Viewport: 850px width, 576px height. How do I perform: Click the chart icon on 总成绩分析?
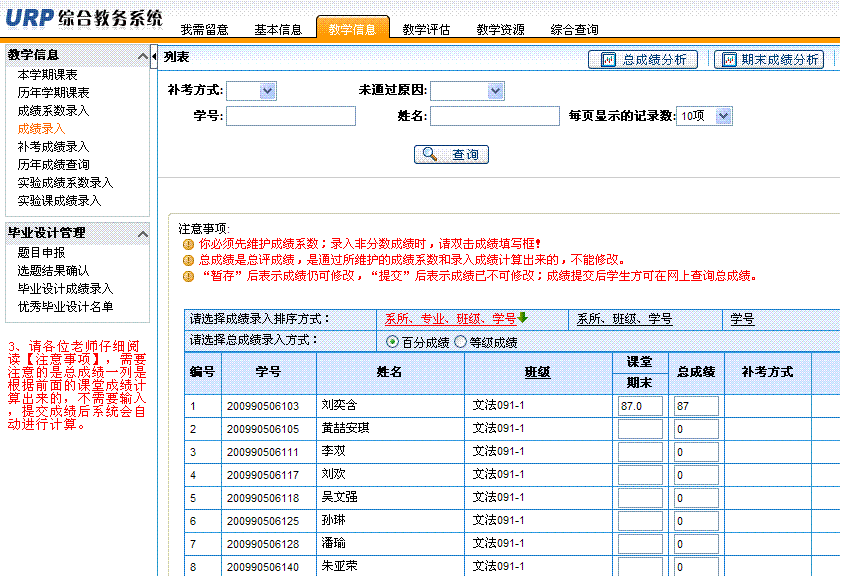tap(608, 60)
